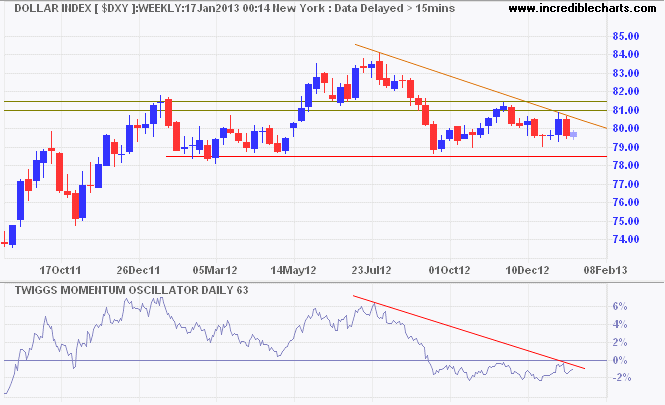Click the 74.00 price axis label

pyautogui.click(x=626, y=239)
